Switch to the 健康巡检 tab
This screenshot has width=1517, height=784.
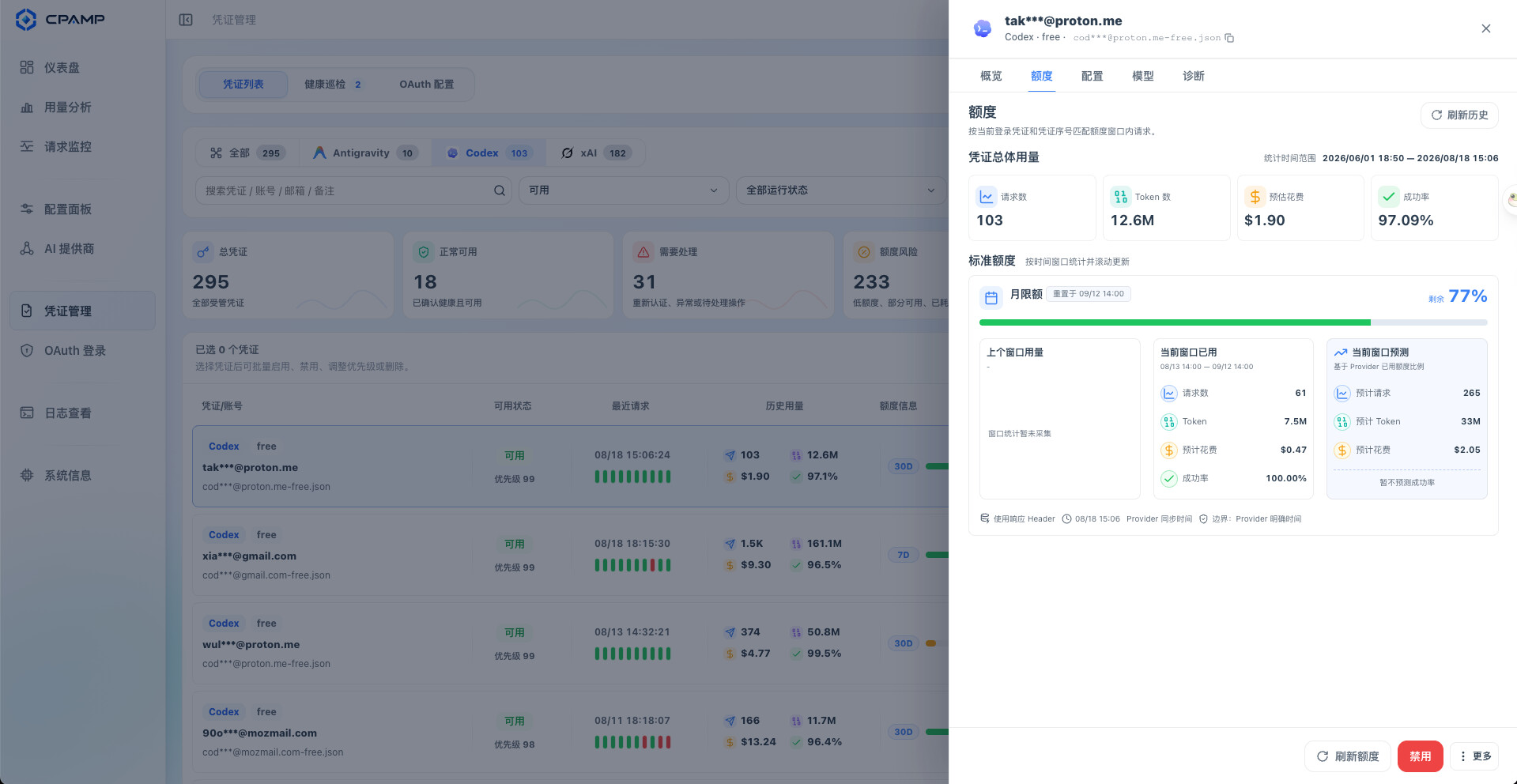(334, 85)
